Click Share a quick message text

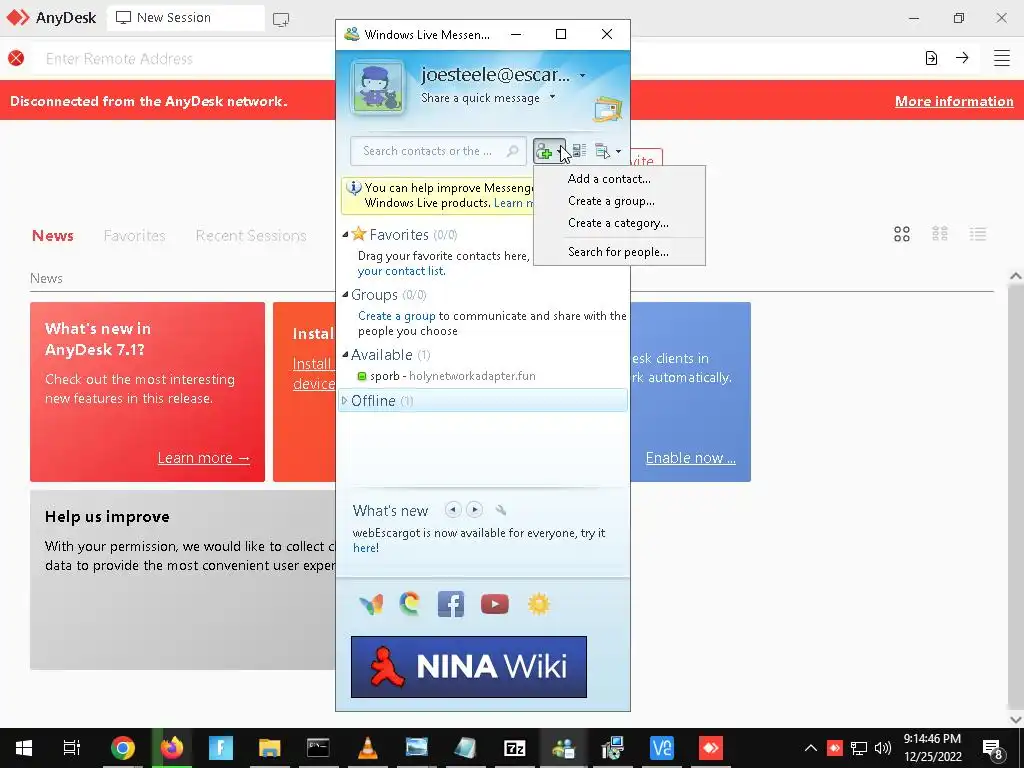[480, 98]
